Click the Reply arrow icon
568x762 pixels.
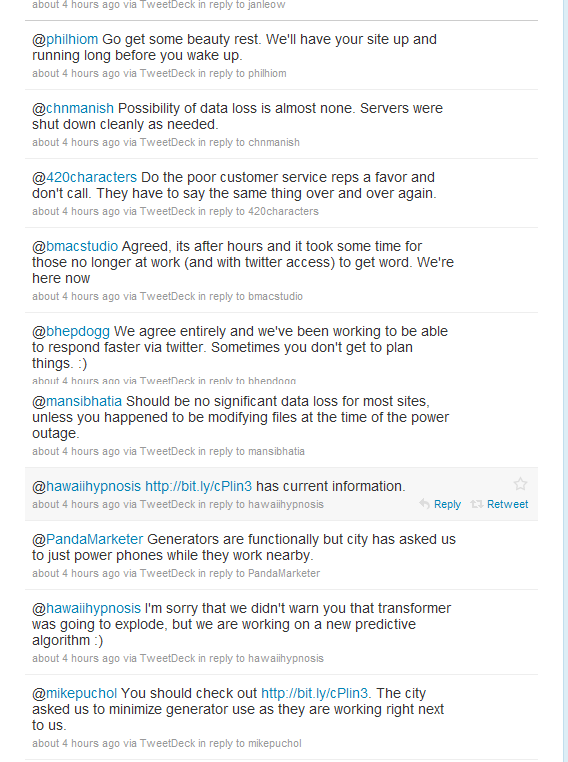(424, 504)
